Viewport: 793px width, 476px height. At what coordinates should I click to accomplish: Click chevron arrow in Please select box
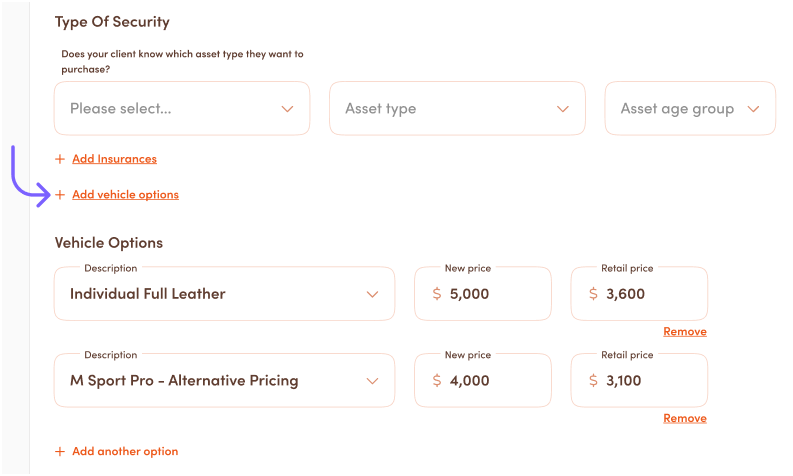pos(288,109)
